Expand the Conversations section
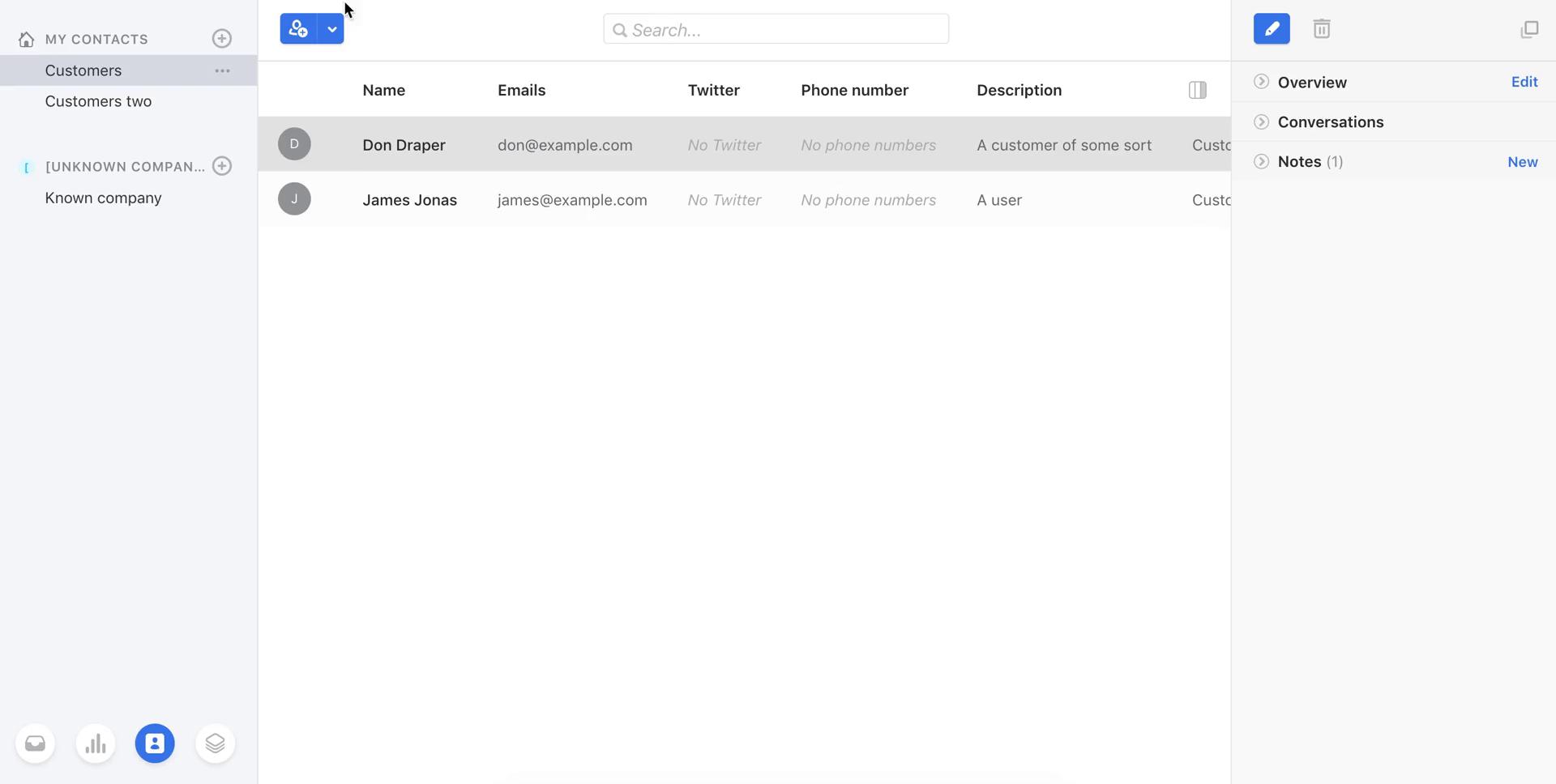This screenshot has height=784, width=1556. pos(1261,121)
